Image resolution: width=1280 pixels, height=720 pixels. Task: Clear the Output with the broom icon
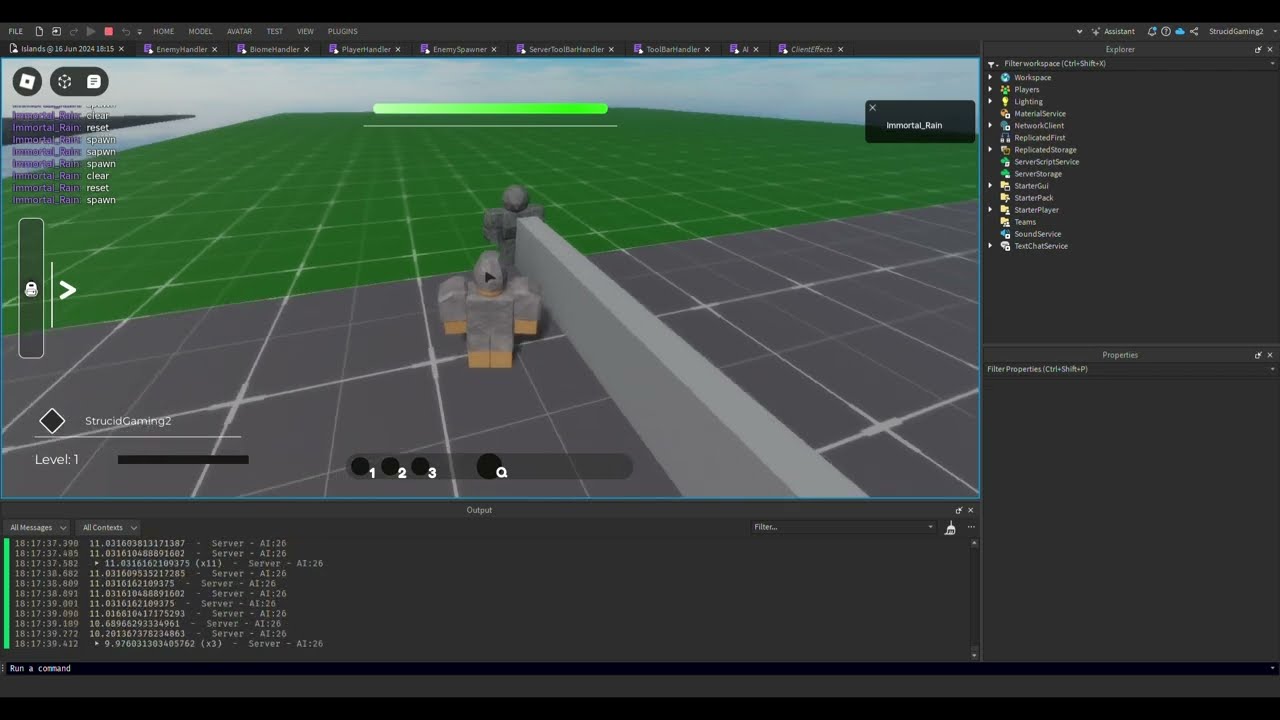pos(950,527)
